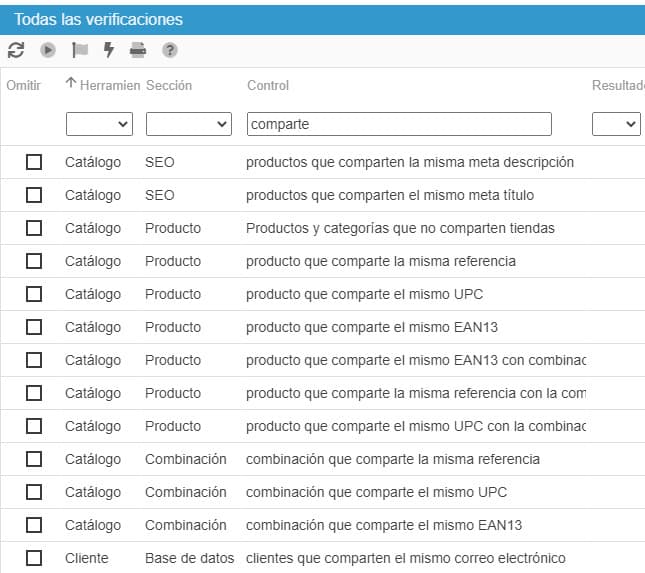645x573 pixels.
Task: Click the refresh icon in the toolbar
Action: [16, 50]
